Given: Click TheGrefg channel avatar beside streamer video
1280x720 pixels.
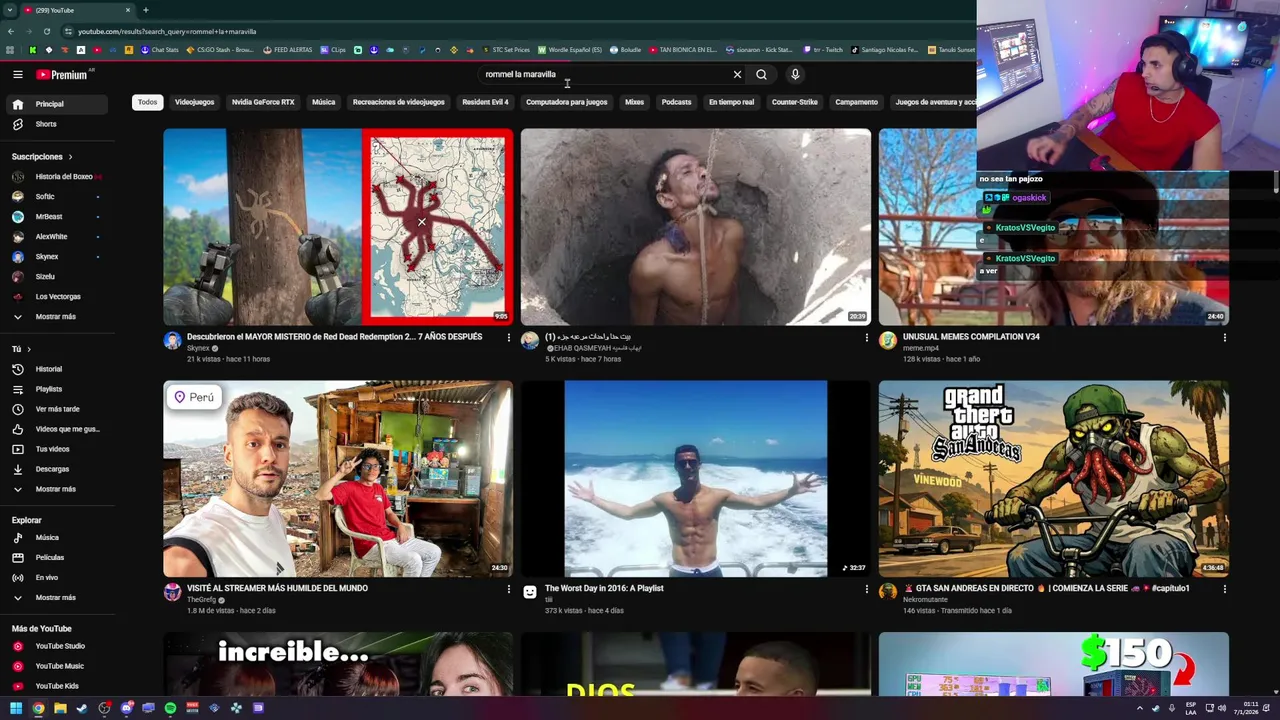Looking at the screenshot, I should point(172,592).
